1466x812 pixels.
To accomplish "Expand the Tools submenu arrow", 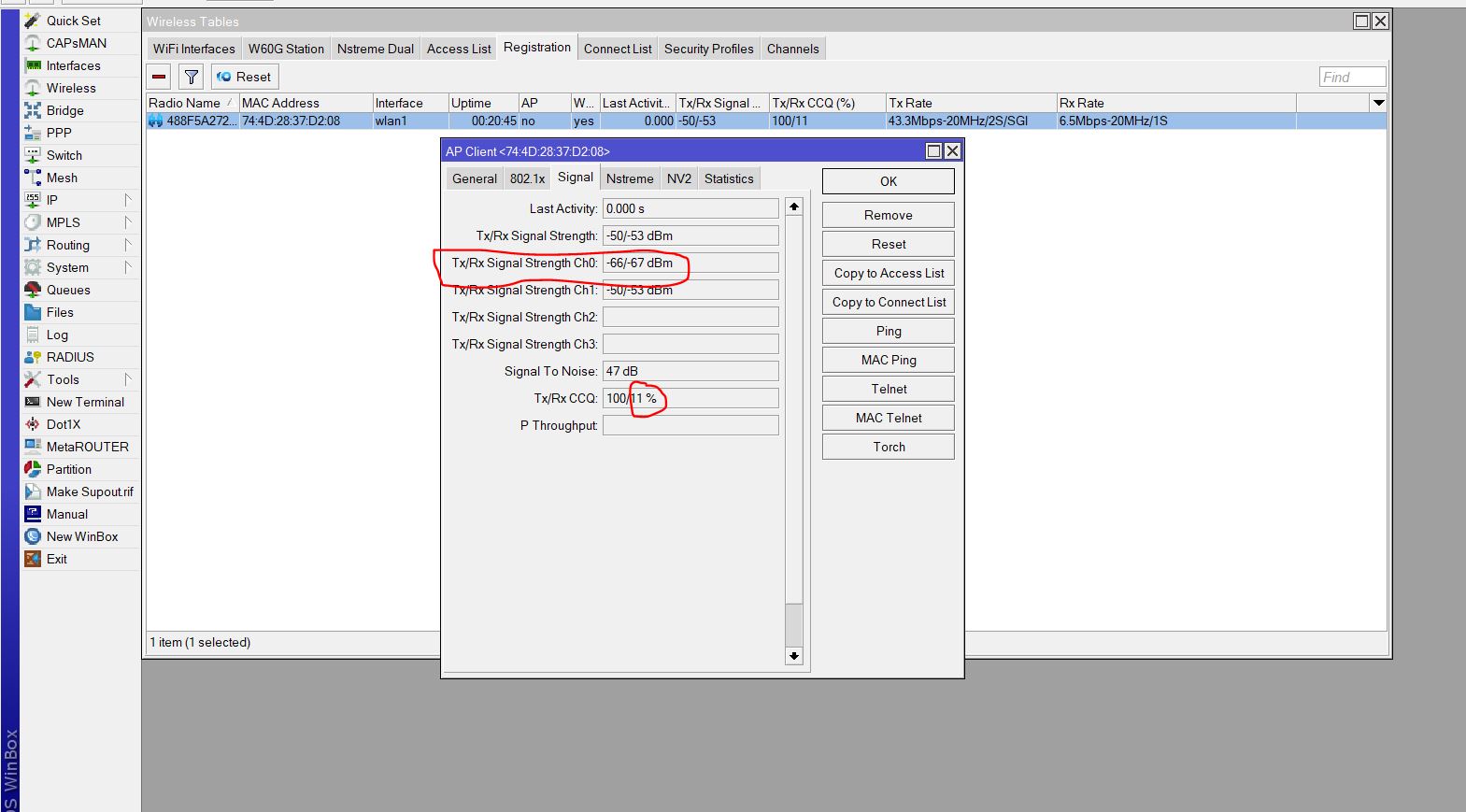I will point(128,379).
